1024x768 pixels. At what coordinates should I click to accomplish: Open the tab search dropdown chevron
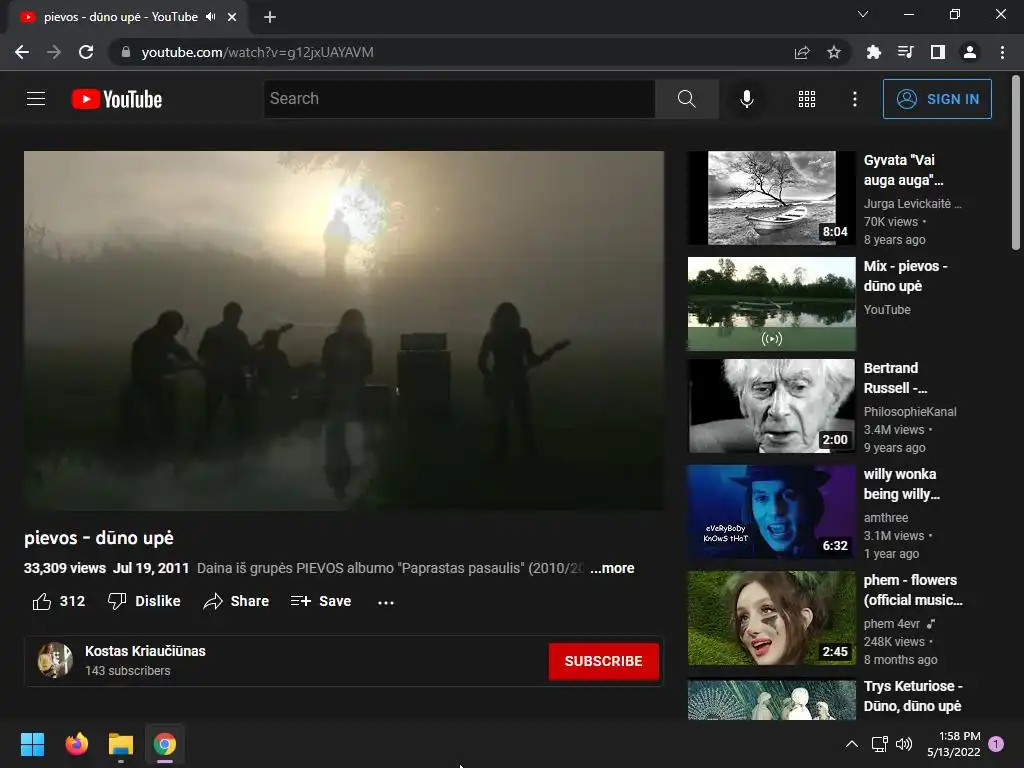(863, 14)
